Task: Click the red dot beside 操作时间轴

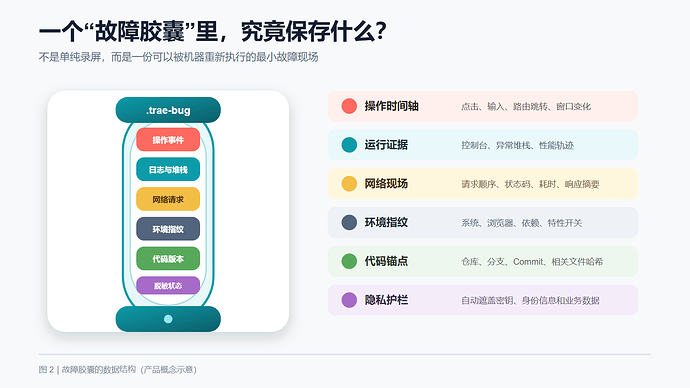Action: coord(349,106)
